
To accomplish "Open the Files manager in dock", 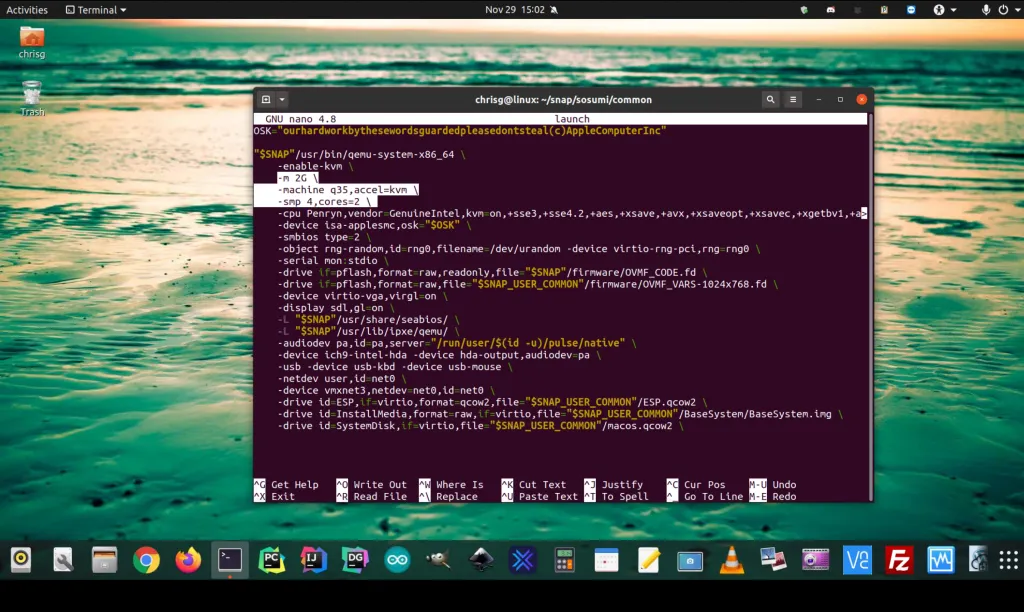I will [x=104, y=559].
